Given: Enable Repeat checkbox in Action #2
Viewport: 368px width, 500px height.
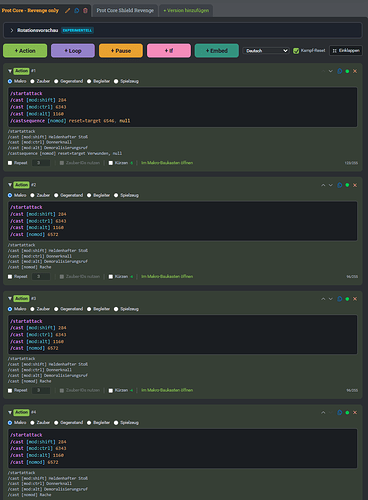Looking at the screenshot, I should (x=10, y=277).
